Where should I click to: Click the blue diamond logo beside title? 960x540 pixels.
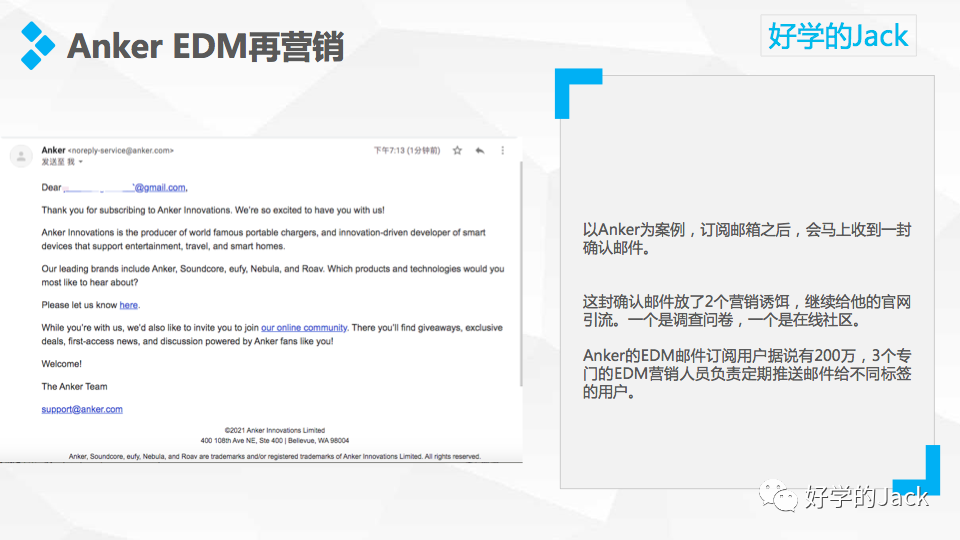[x=37, y=46]
